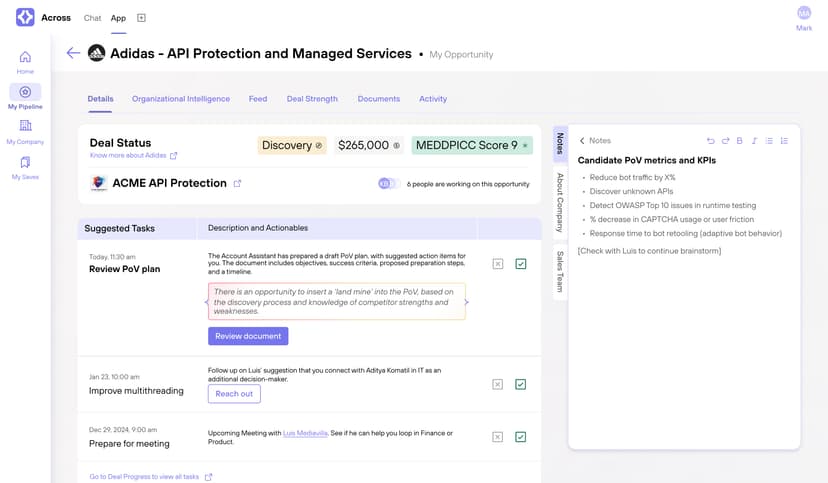Toggle the team members switch

pos(386,183)
